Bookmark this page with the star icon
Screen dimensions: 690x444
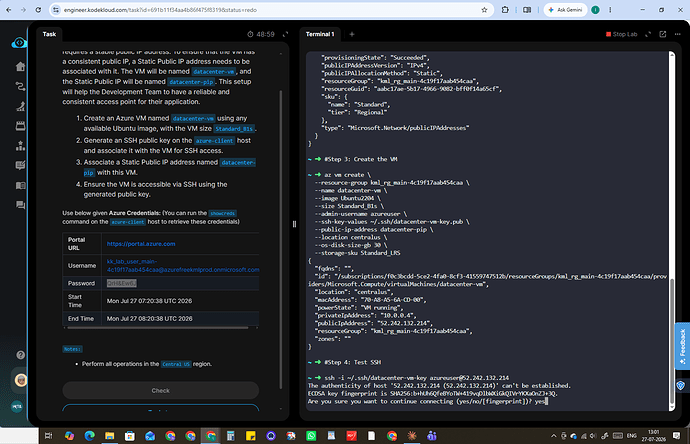(x=484, y=10)
